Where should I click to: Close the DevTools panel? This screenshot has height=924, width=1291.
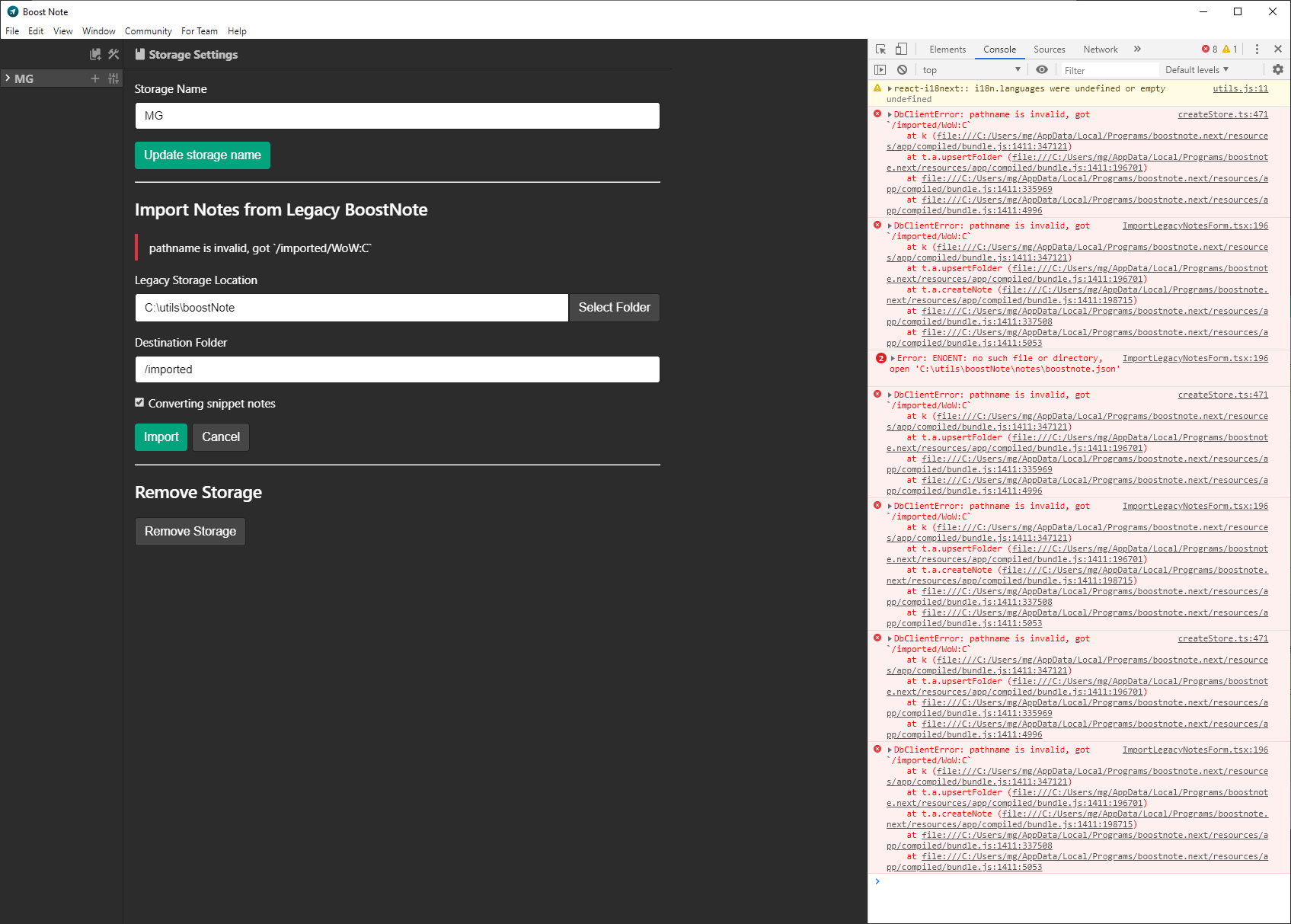click(1278, 49)
